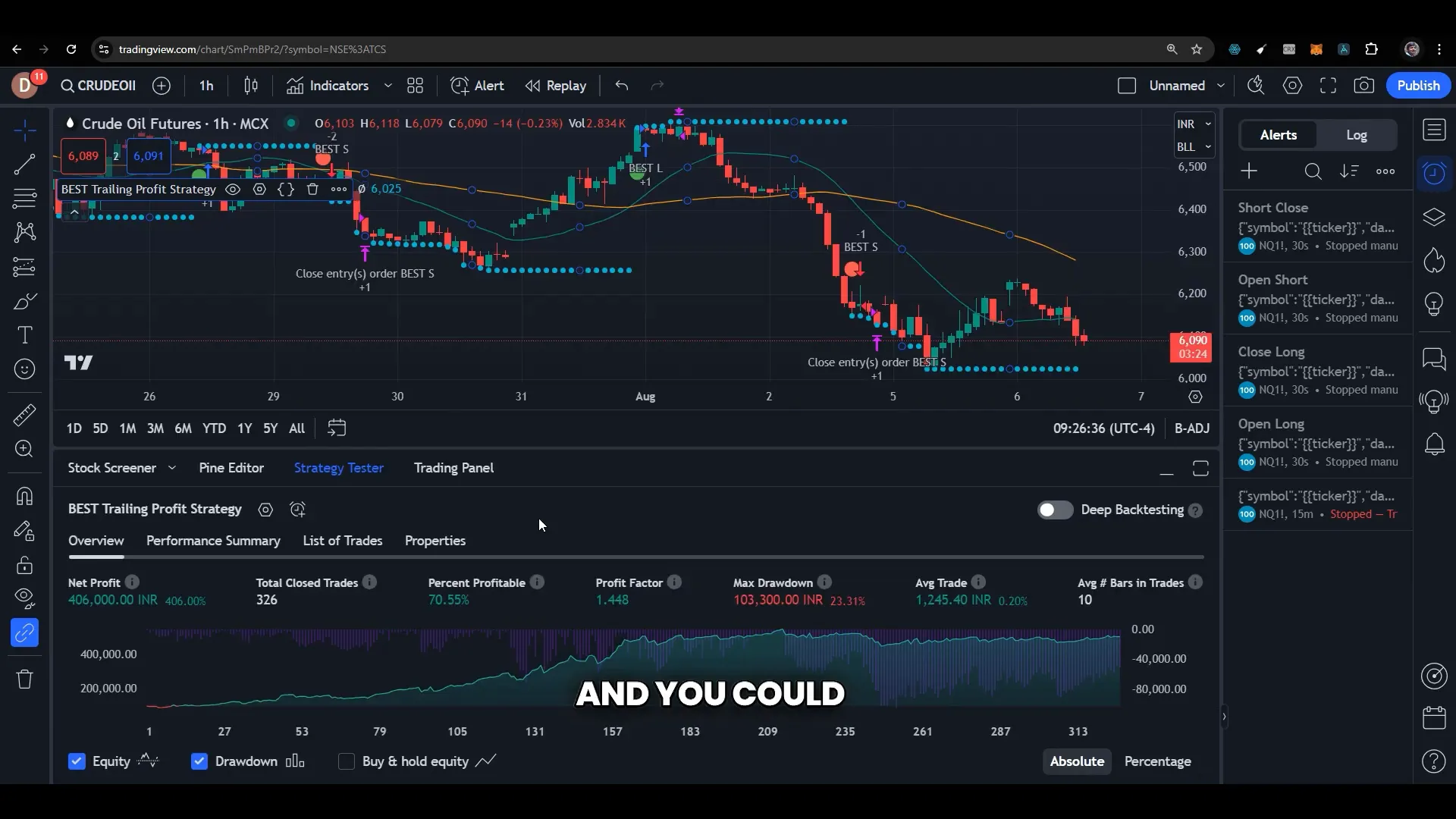1456x819 pixels.
Task: Open notifications bell in right sidebar
Action: (1434, 444)
